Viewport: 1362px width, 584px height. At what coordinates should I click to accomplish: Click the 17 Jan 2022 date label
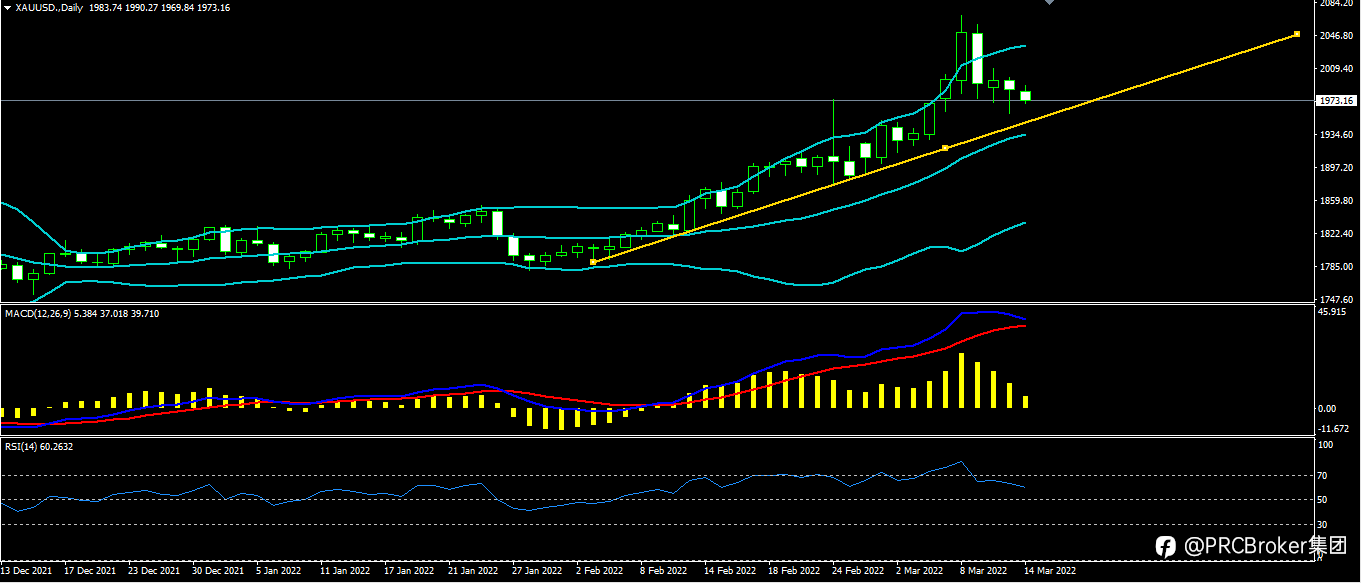409,571
